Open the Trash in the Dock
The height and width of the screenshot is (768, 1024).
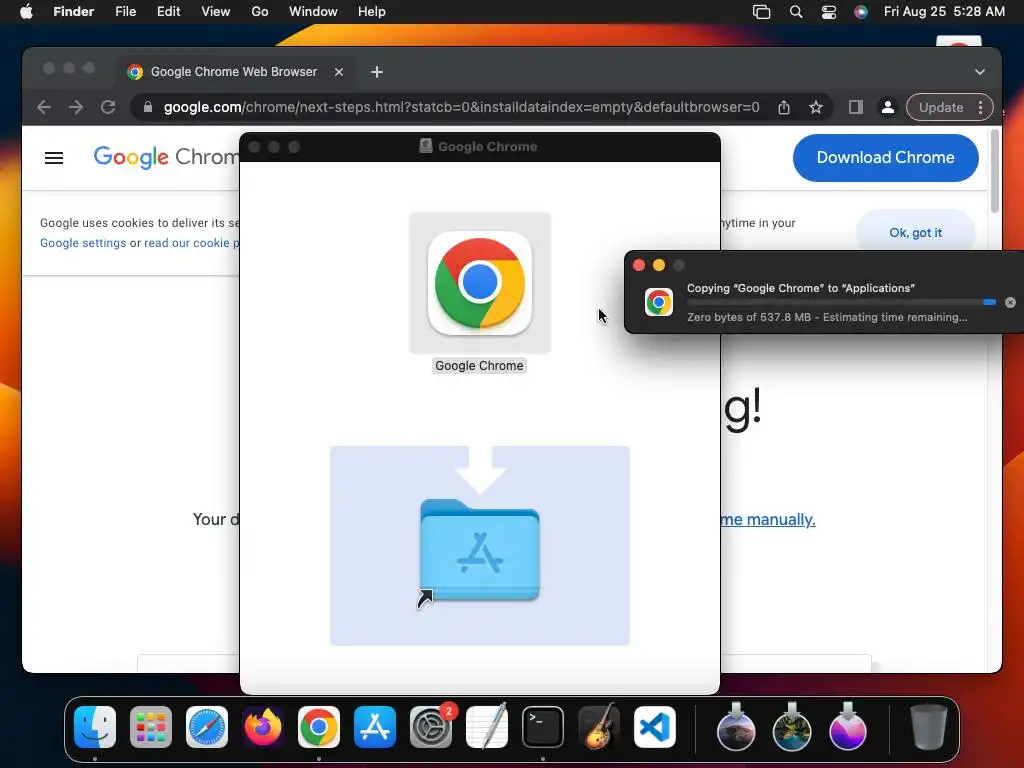click(929, 727)
